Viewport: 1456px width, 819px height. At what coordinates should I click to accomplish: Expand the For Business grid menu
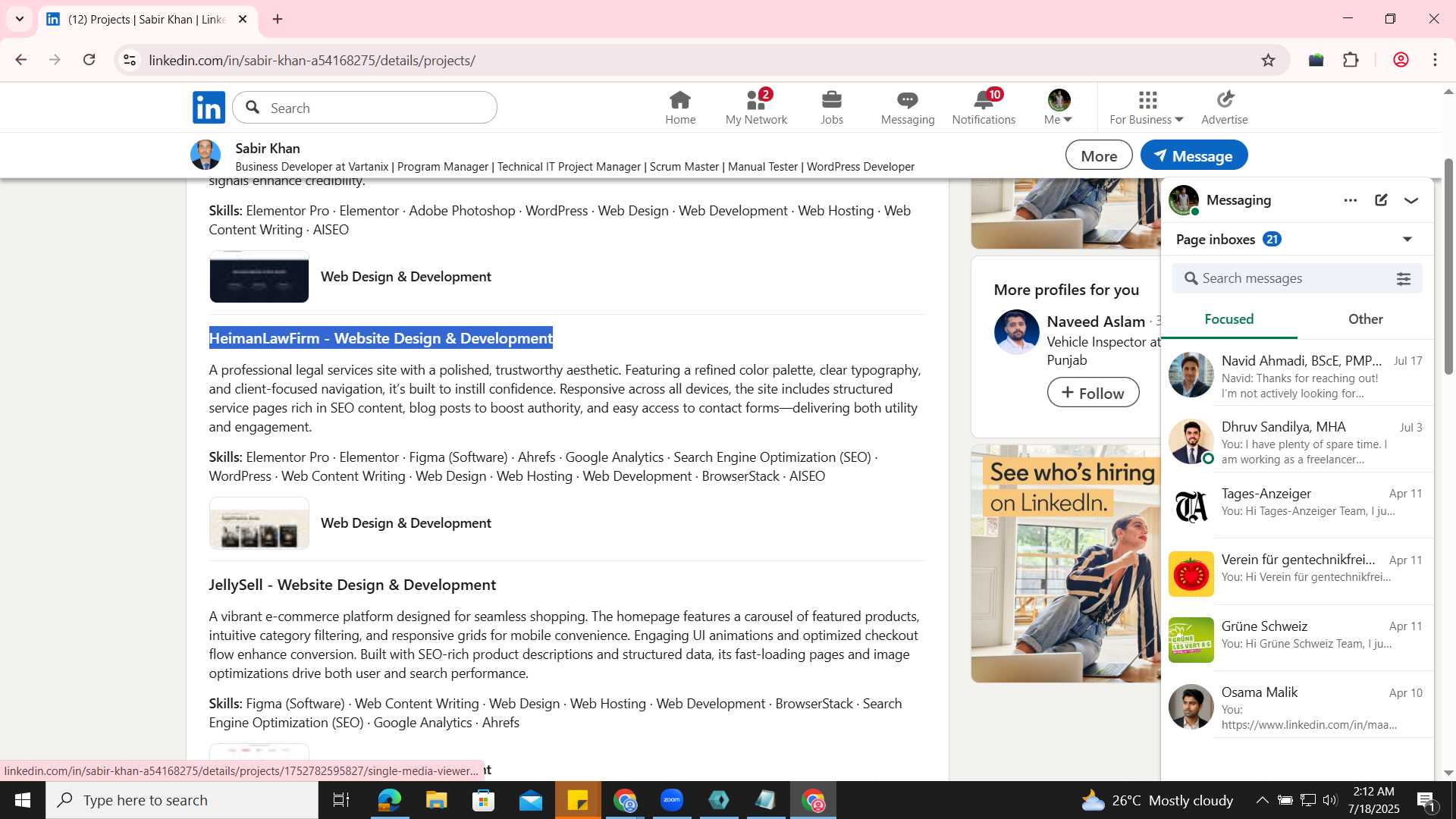pos(1147,108)
